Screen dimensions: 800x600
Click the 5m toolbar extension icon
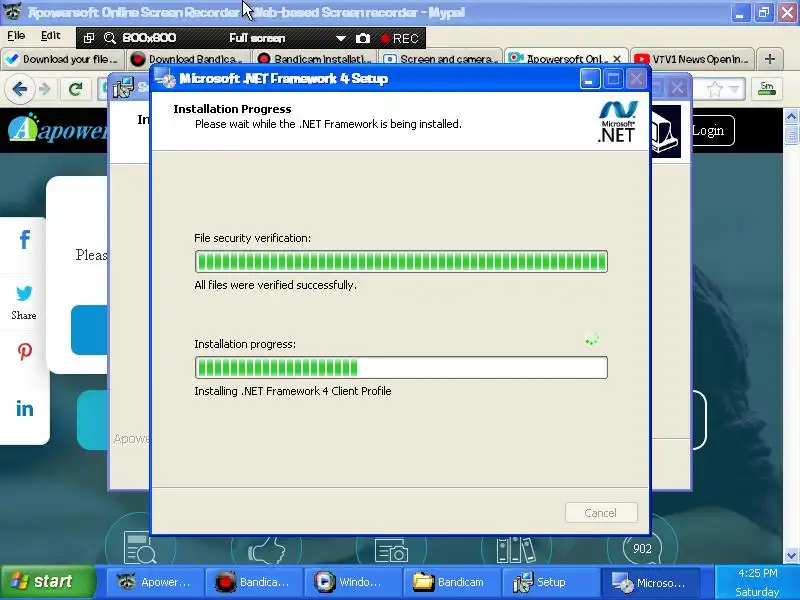(767, 89)
